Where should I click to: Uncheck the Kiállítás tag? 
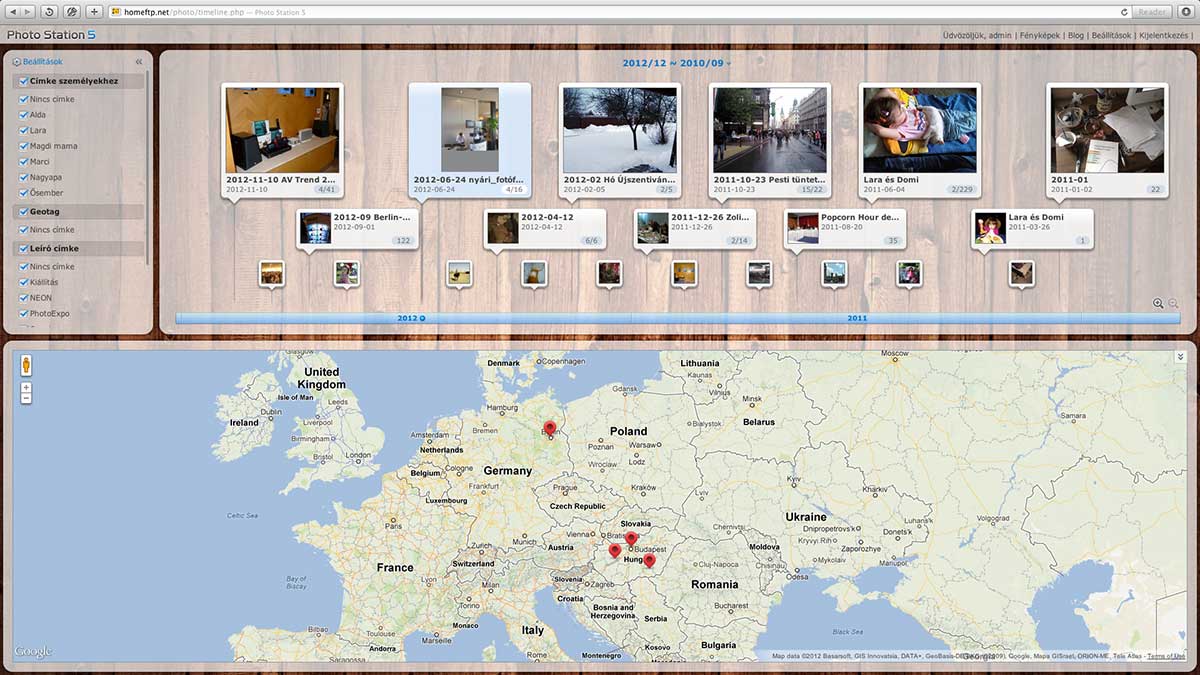(23, 282)
